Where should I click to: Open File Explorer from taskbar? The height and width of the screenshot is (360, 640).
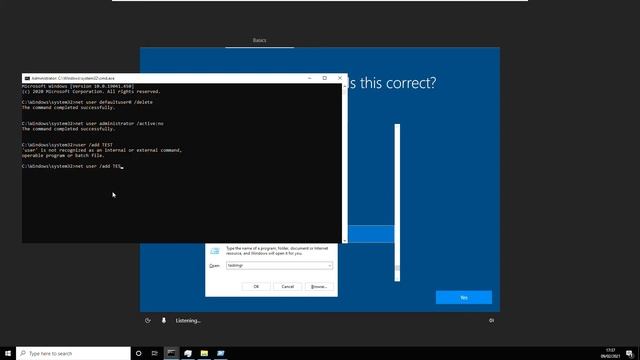point(204,353)
